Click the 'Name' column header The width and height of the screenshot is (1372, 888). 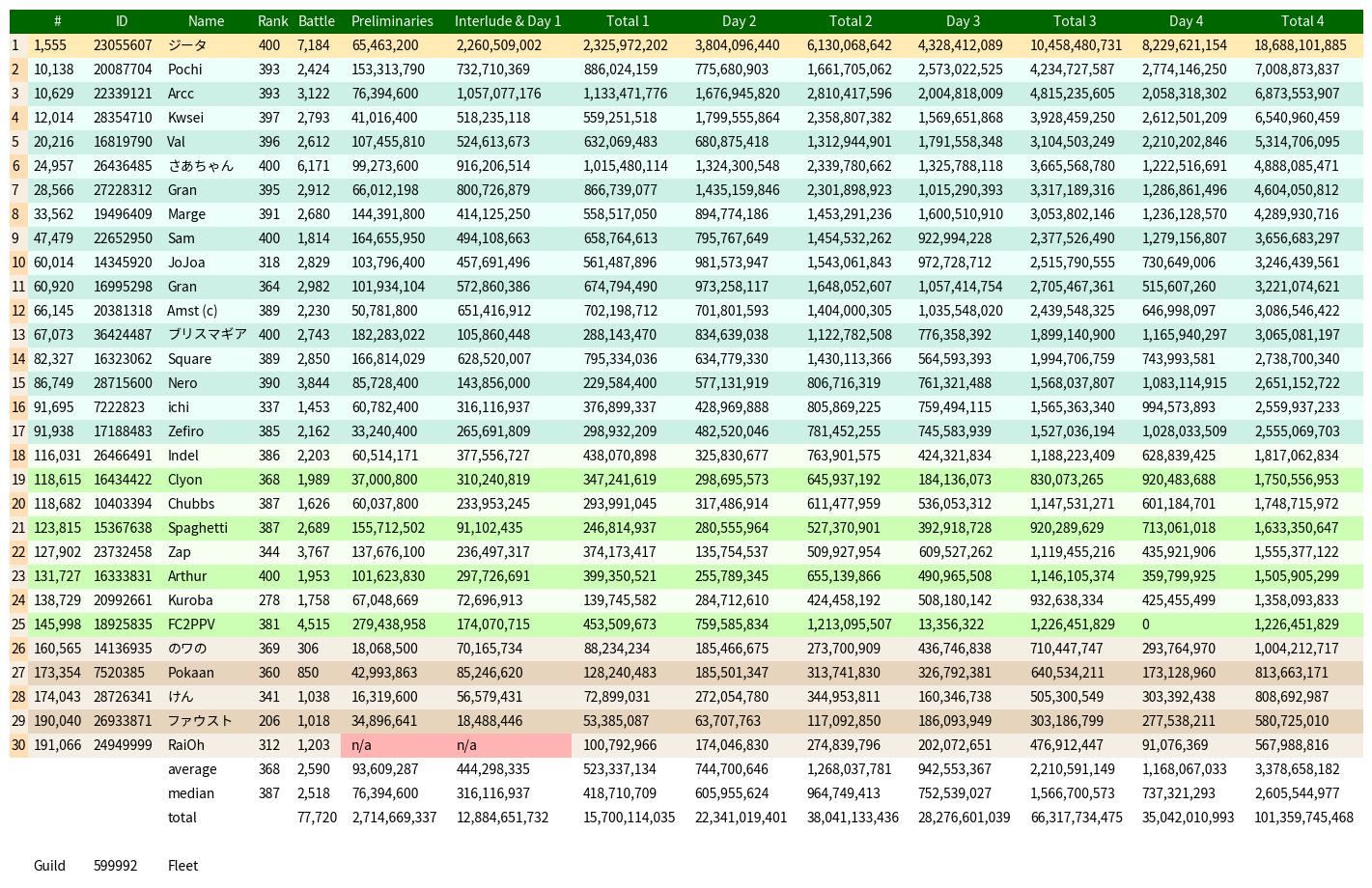207,21
